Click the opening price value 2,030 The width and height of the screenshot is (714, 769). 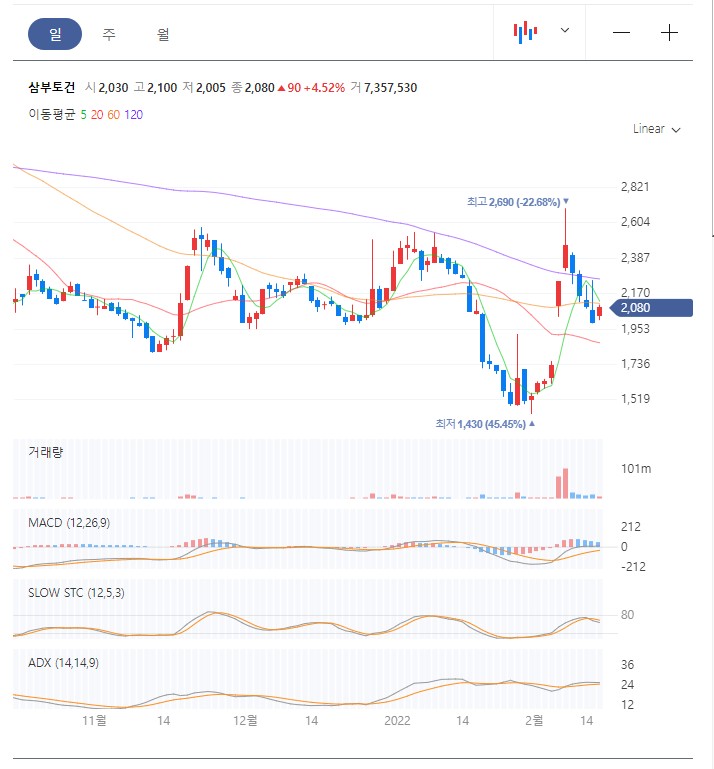(x=113, y=88)
